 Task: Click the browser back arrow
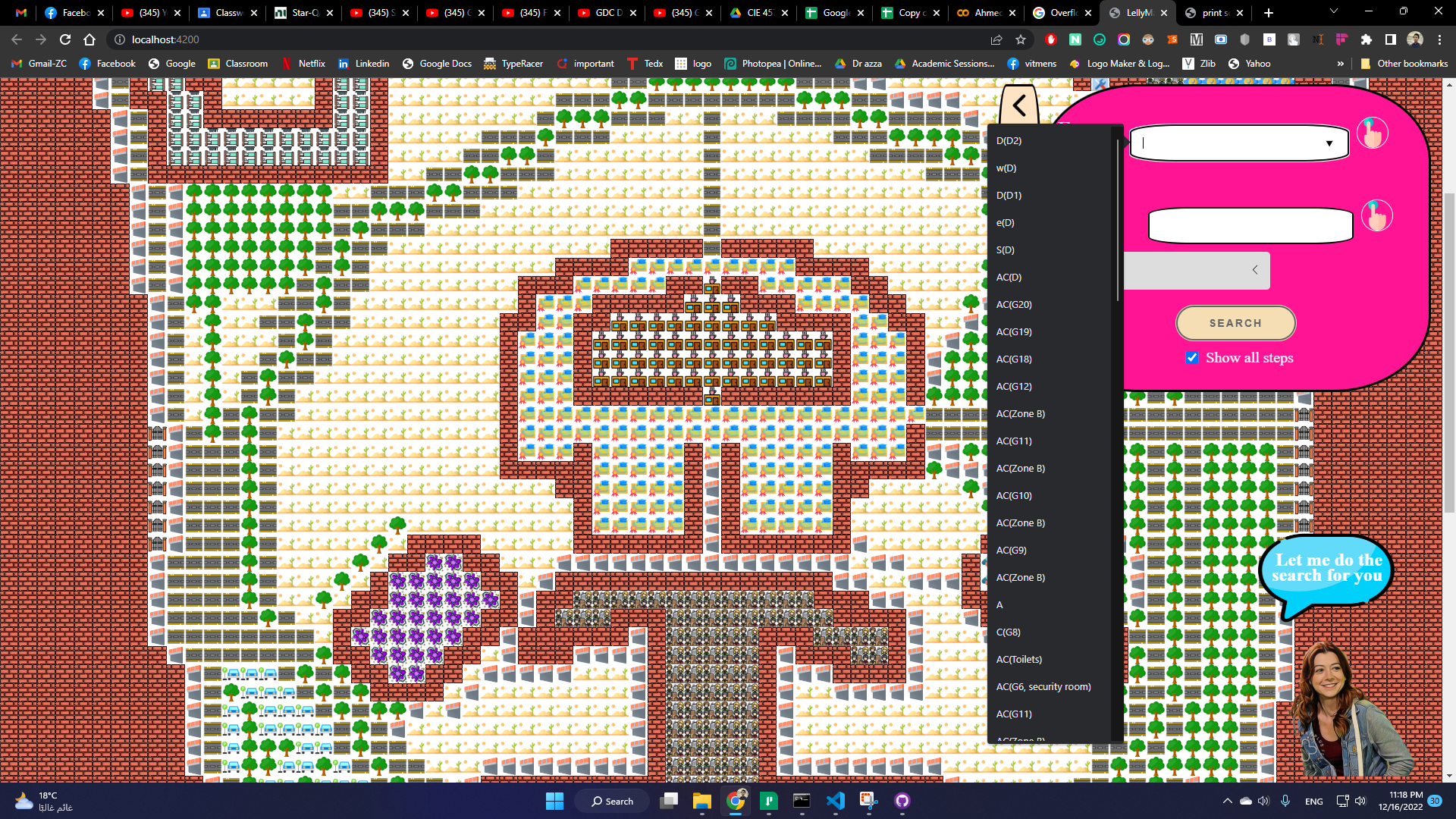pyautogui.click(x=17, y=39)
